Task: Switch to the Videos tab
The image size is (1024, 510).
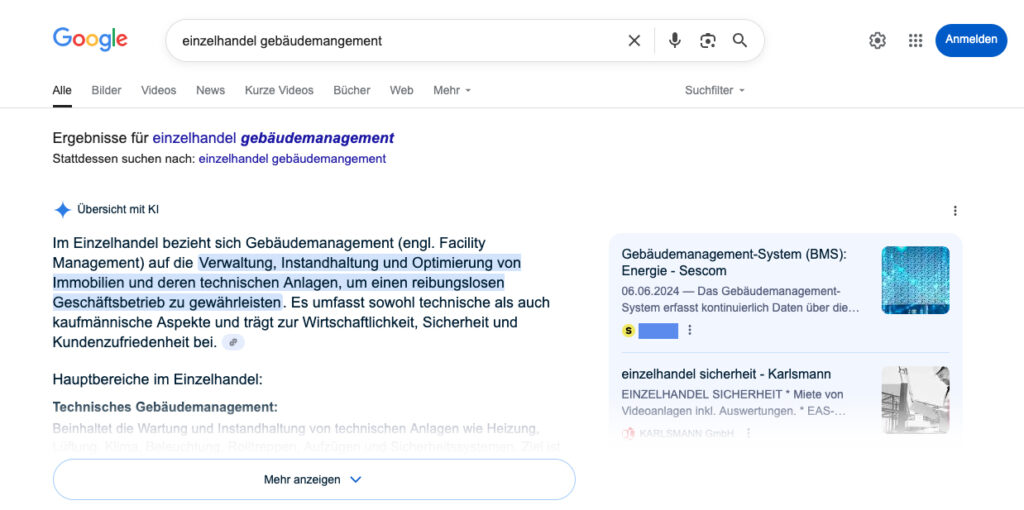Action: pyautogui.click(x=159, y=90)
